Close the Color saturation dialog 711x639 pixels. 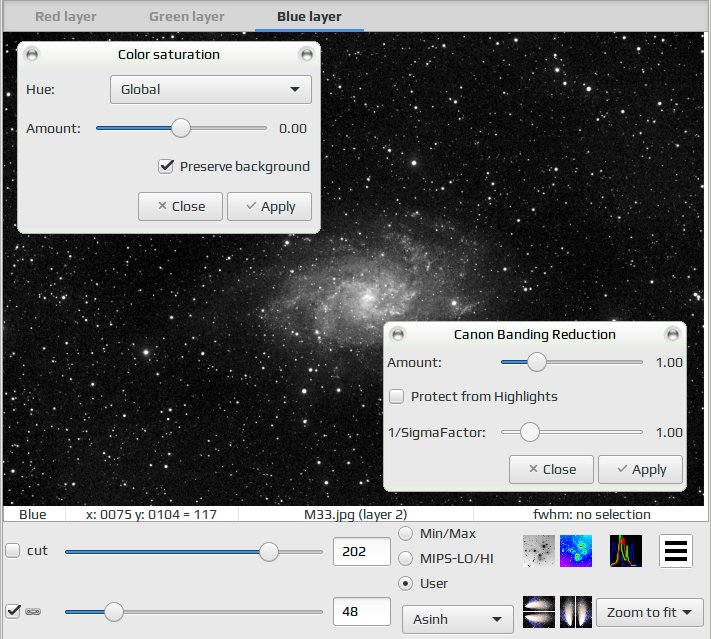pos(180,206)
